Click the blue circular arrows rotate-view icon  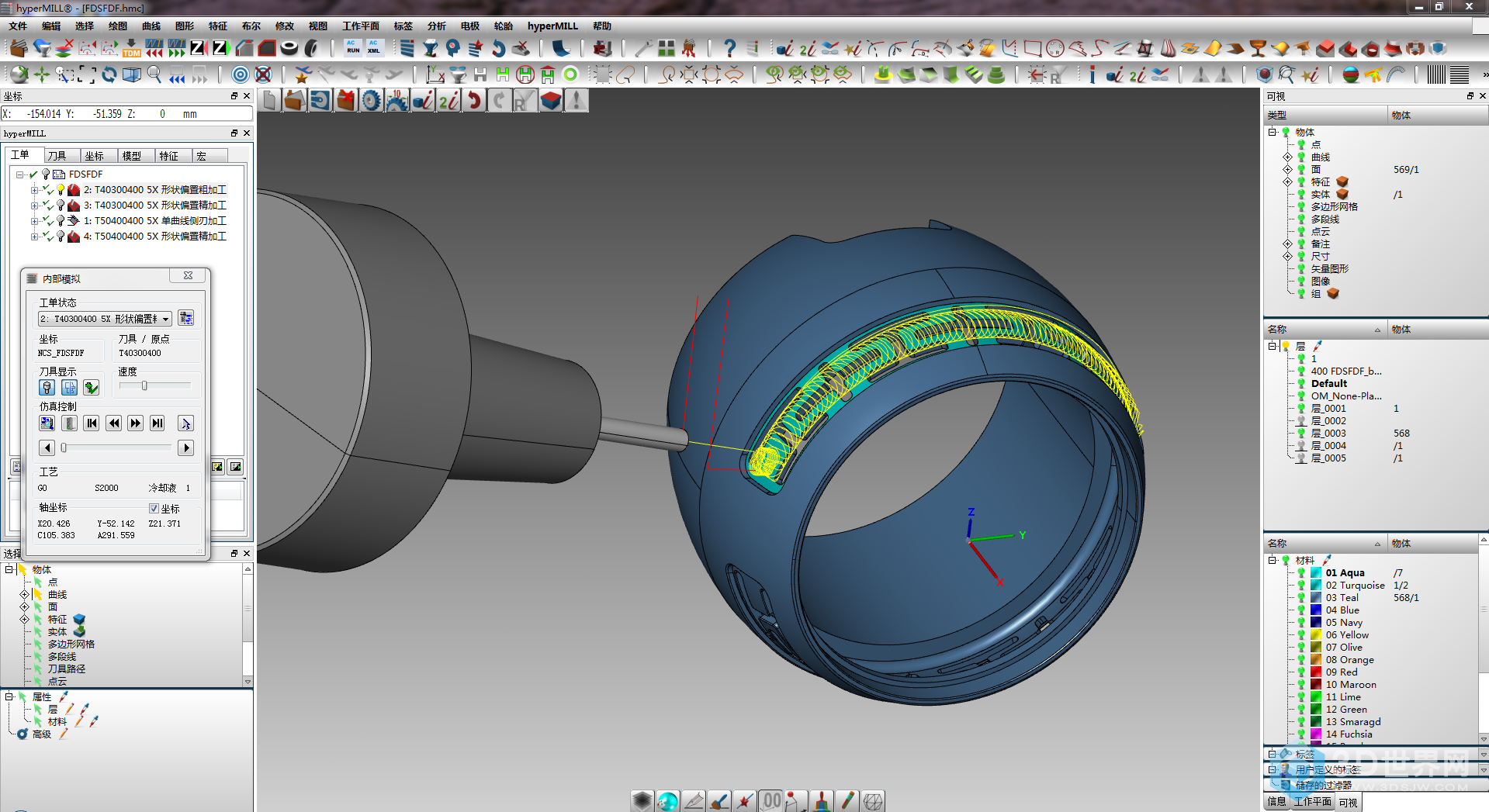(x=109, y=74)
